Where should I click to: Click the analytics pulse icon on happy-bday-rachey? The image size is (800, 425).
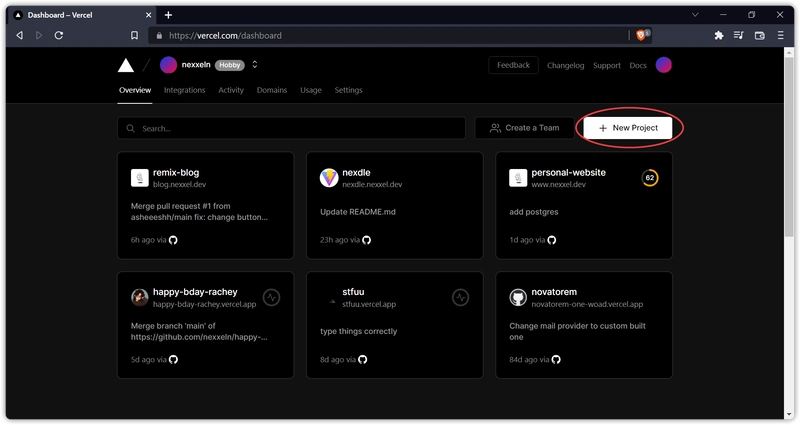[271, 297]
